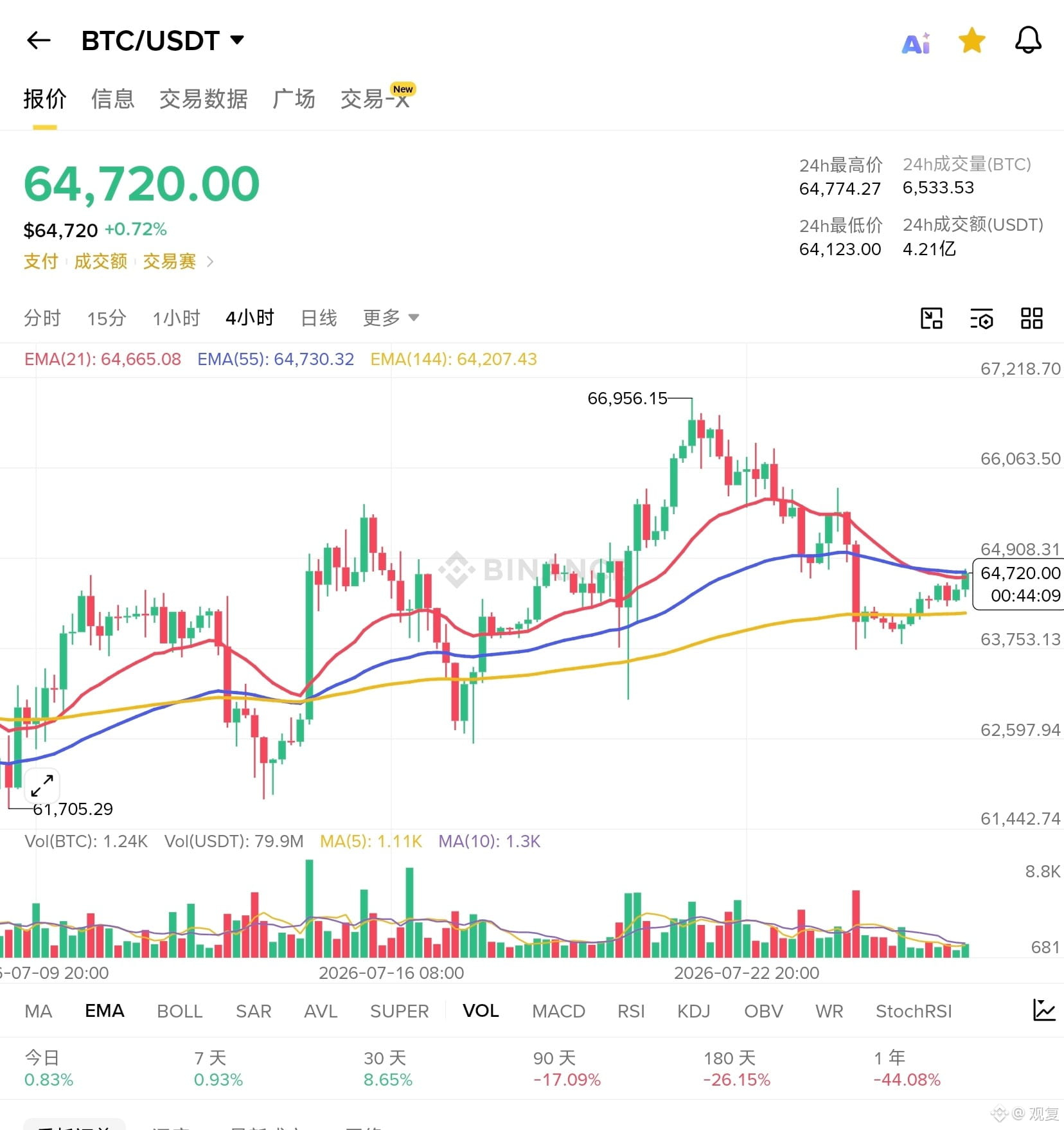Tap the 2026-07-16 08:00 time label
The image size is (1064, 1130).
coord(391,973)
